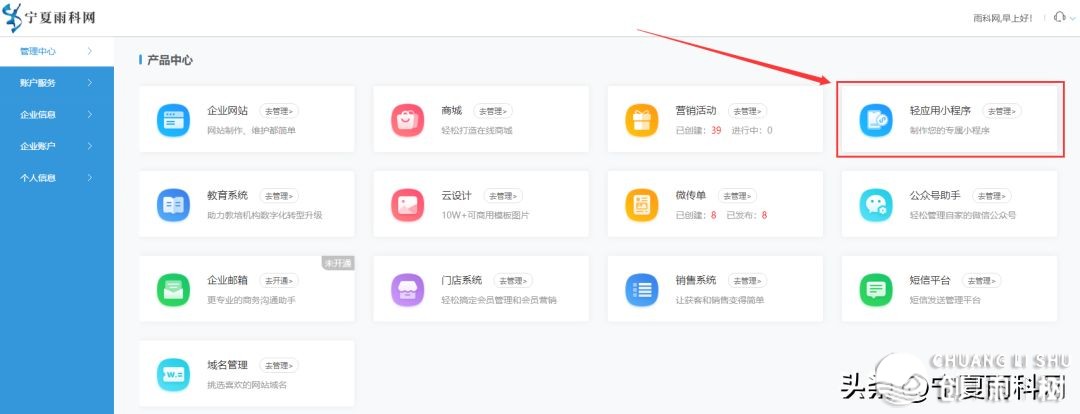Screen dimensions: 1080x414
Task: Select the 公众号助手 chat icon
Action: 876,205
